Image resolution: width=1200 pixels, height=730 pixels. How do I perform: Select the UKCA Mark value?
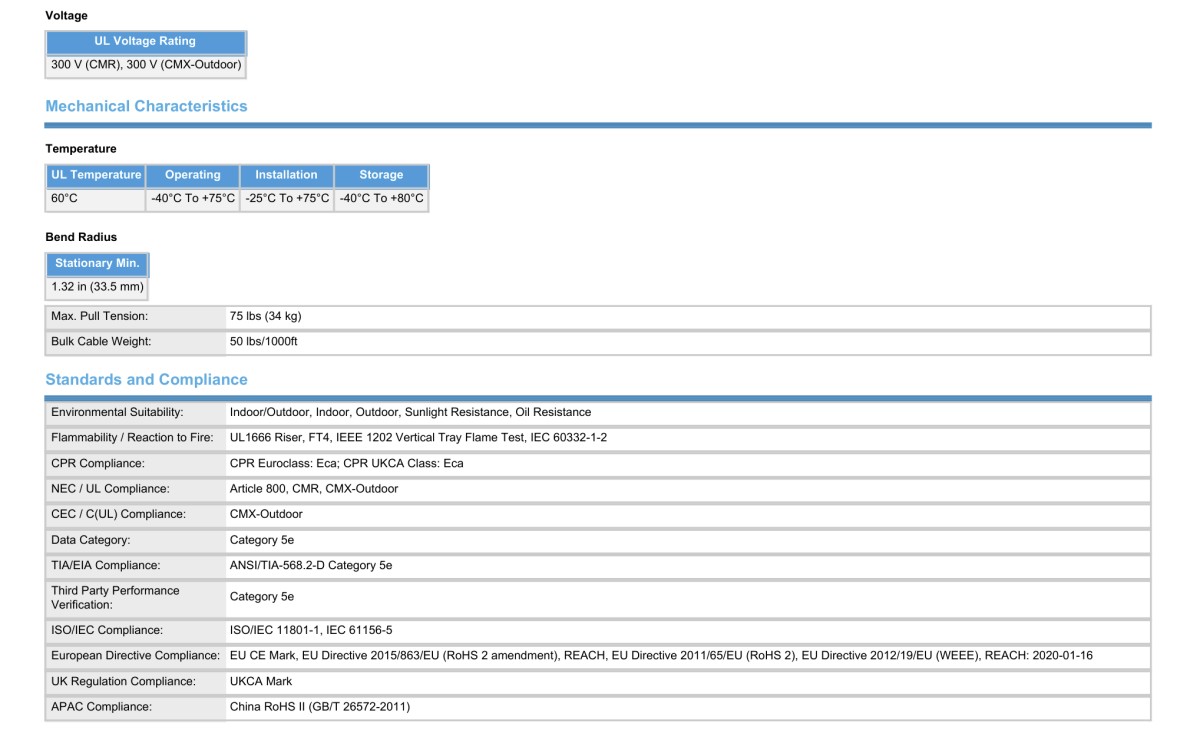(261, 682)
